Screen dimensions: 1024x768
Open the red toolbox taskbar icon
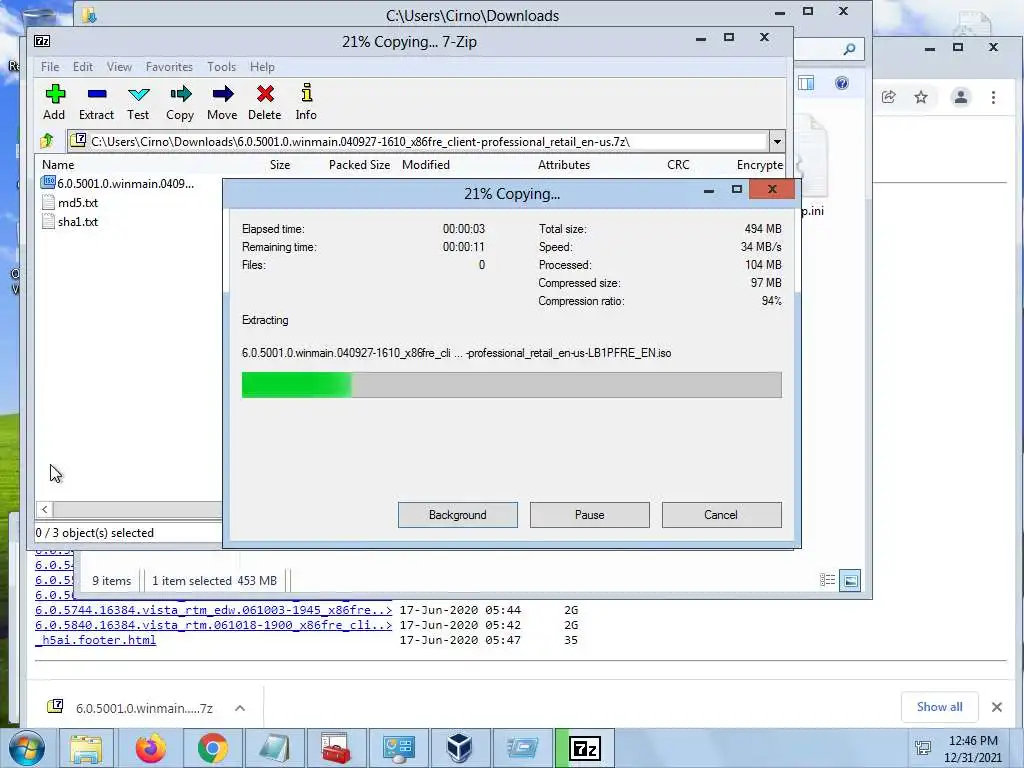[336, 748]
